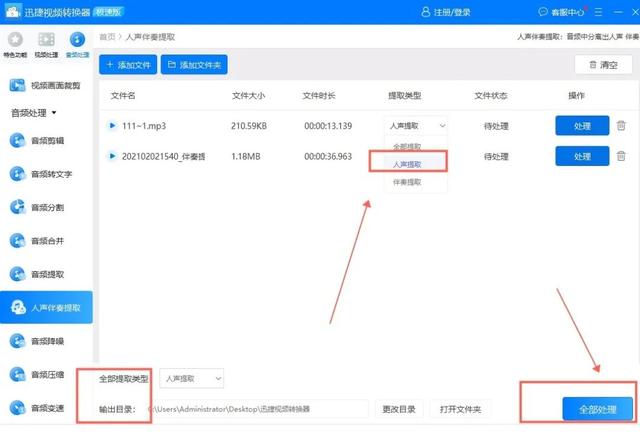Start batch with 全部处理 button

pyautogui.click(x=598, y=409)
